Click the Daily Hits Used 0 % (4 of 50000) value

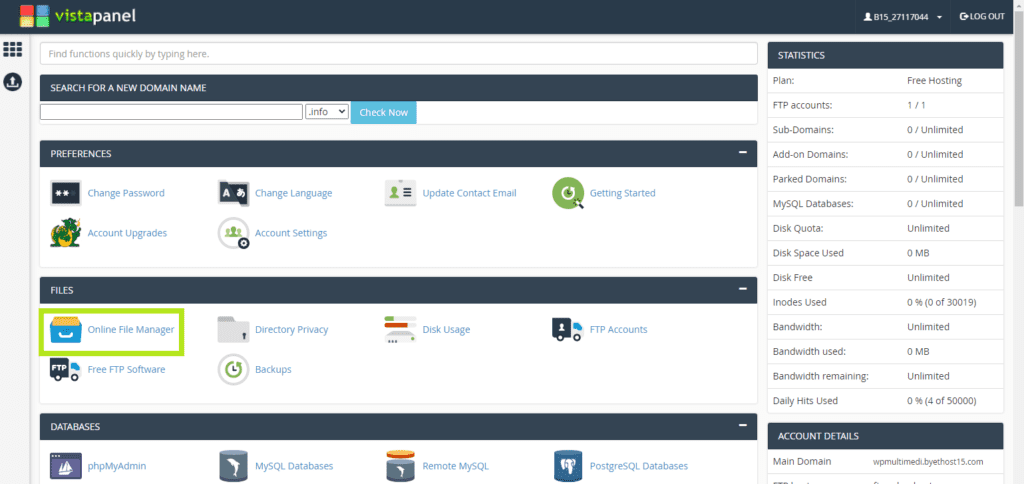click(942, 400)
